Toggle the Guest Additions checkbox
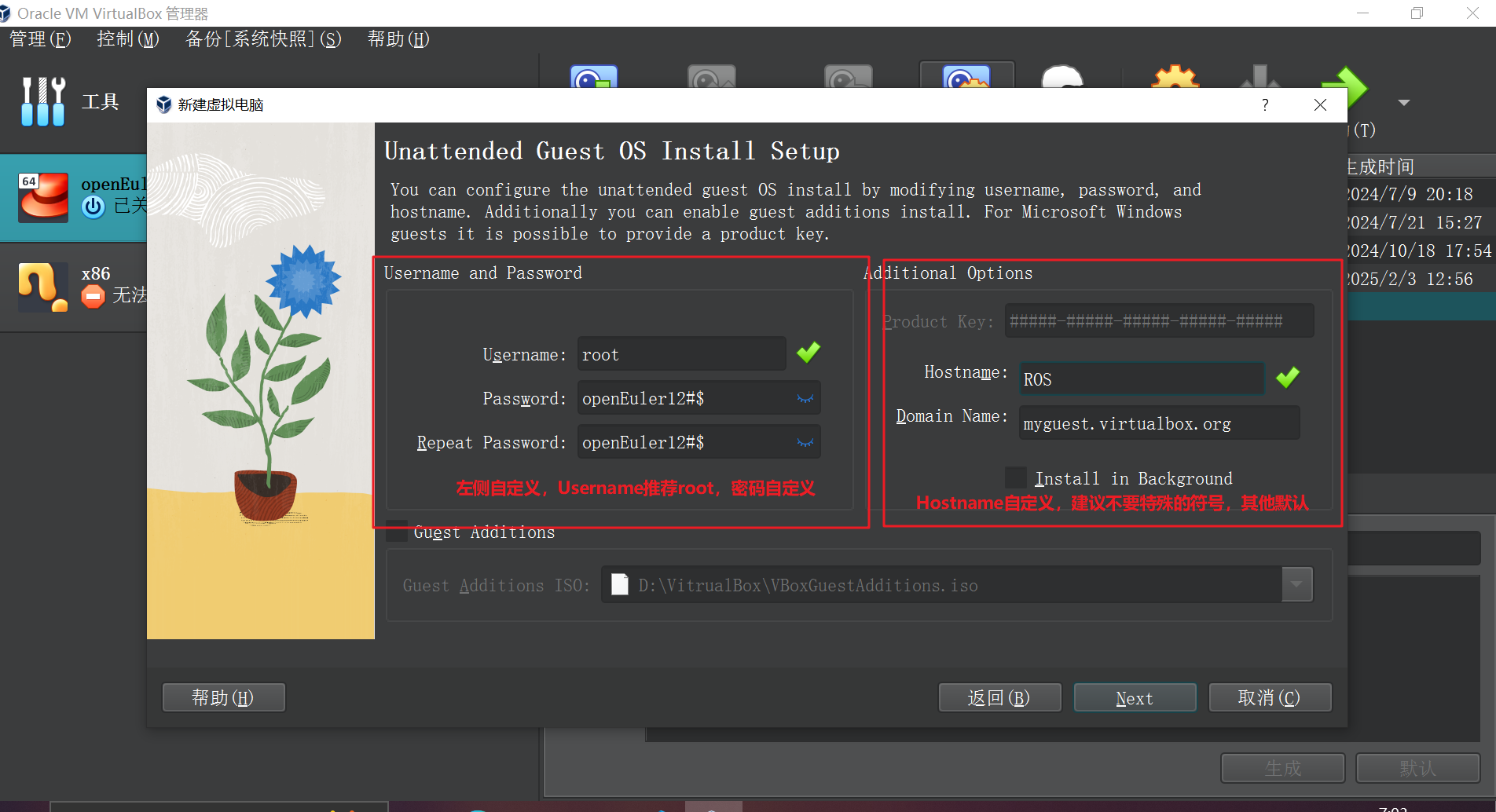This screenshot has height=812, width=1496. click(398, 532)
